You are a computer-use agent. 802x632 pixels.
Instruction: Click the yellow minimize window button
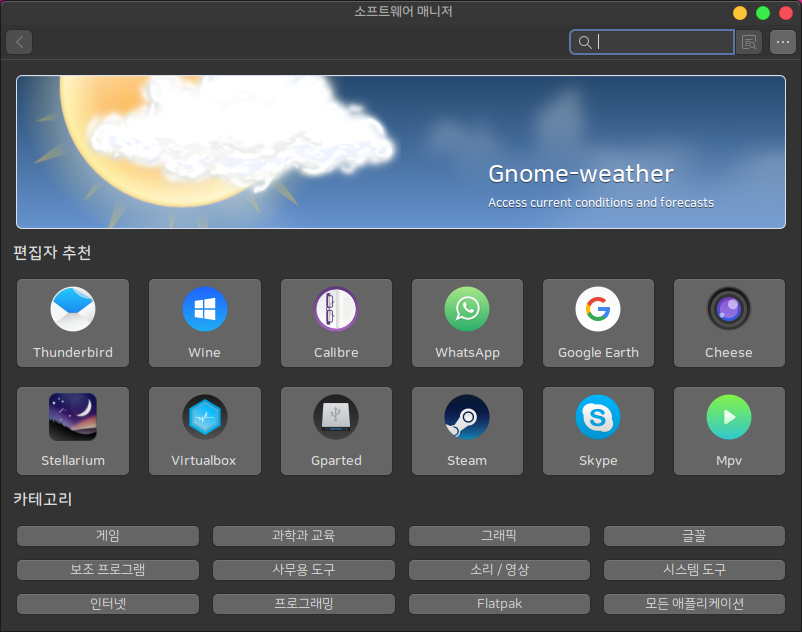tap(740, 13)
